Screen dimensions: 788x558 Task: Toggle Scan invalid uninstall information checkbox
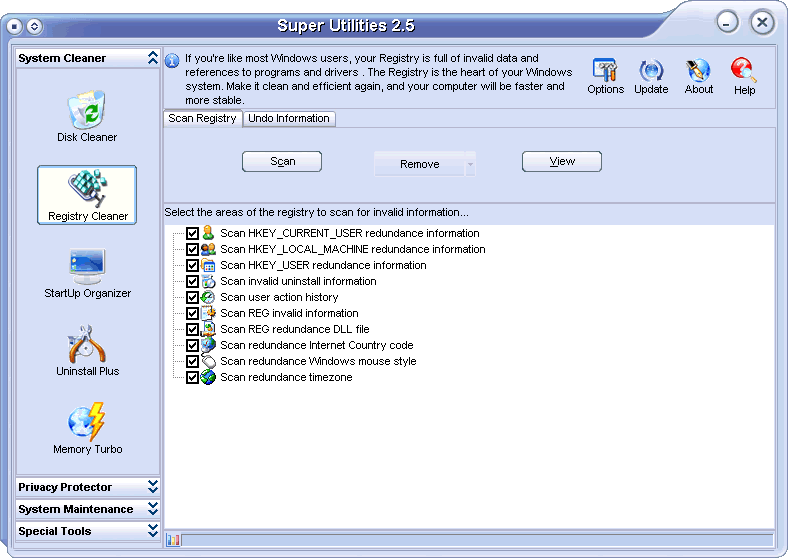click(x=193, y=281)
